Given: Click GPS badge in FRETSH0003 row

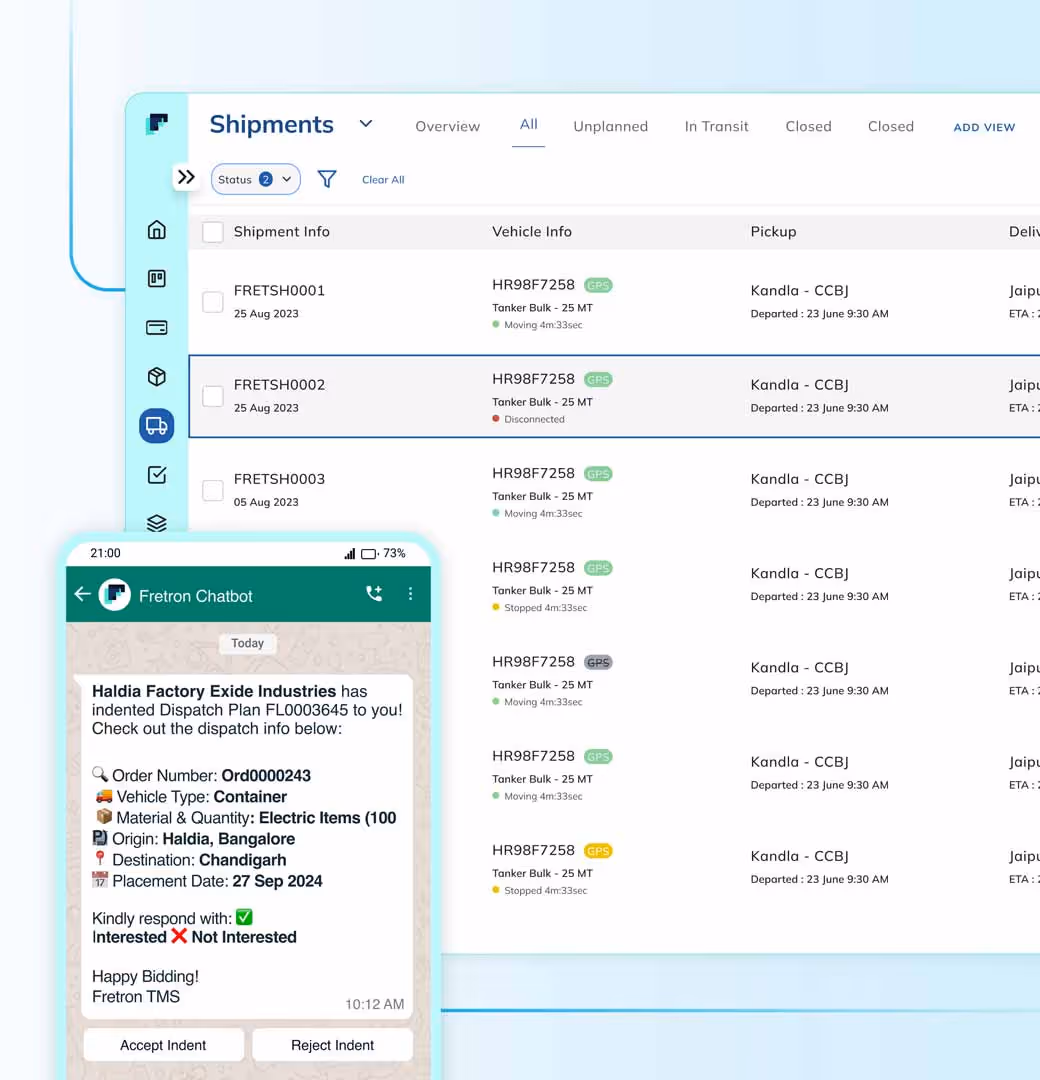Looking at the screenshot, I should (598, 474).
